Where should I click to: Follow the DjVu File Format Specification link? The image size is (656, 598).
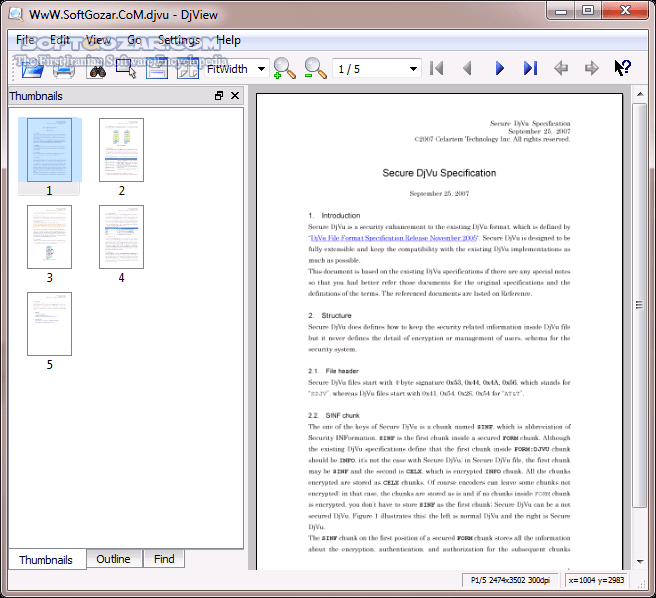[x=394, y=238]
